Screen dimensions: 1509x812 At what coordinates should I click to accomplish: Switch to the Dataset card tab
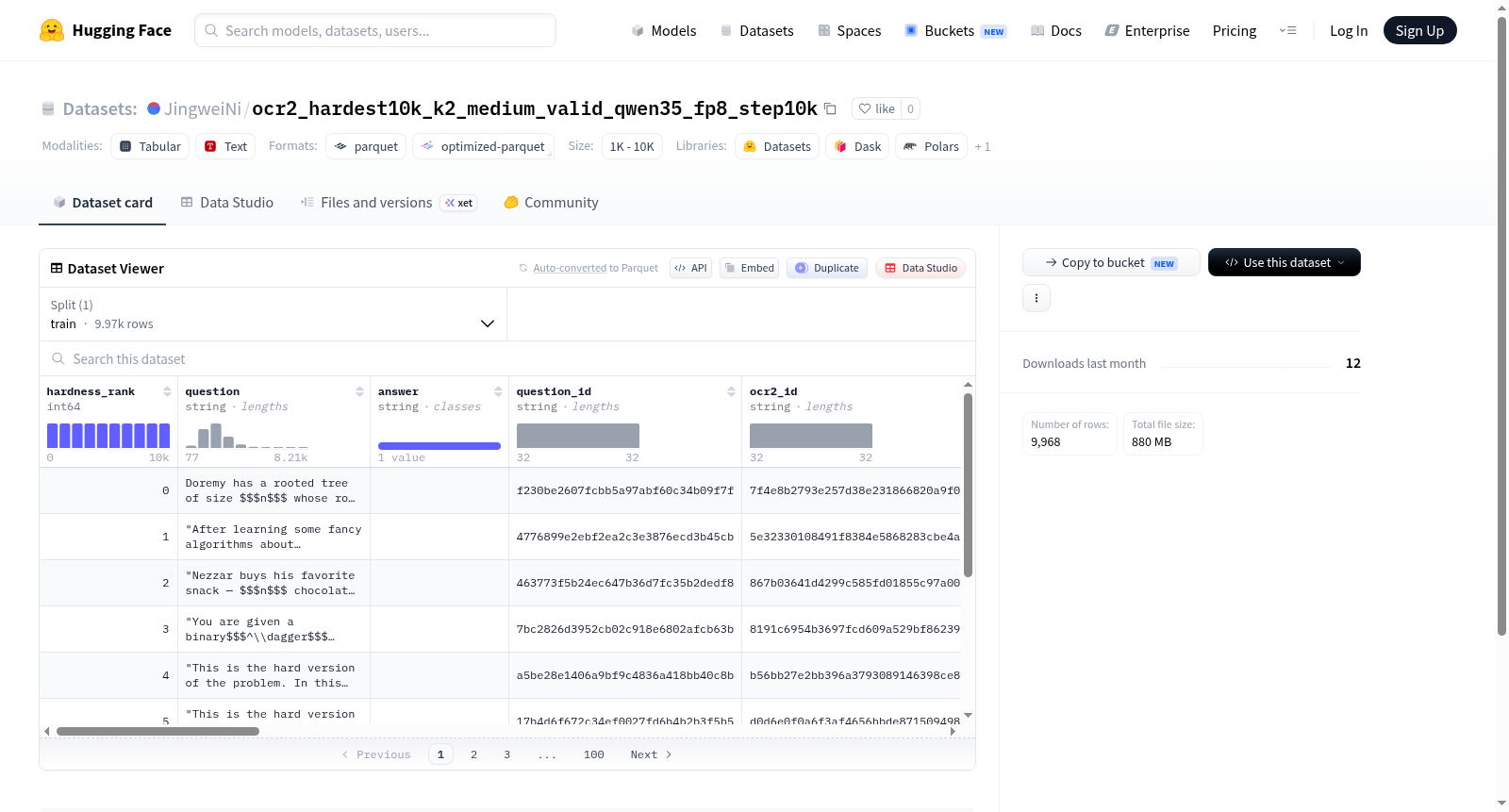point(102,203)
